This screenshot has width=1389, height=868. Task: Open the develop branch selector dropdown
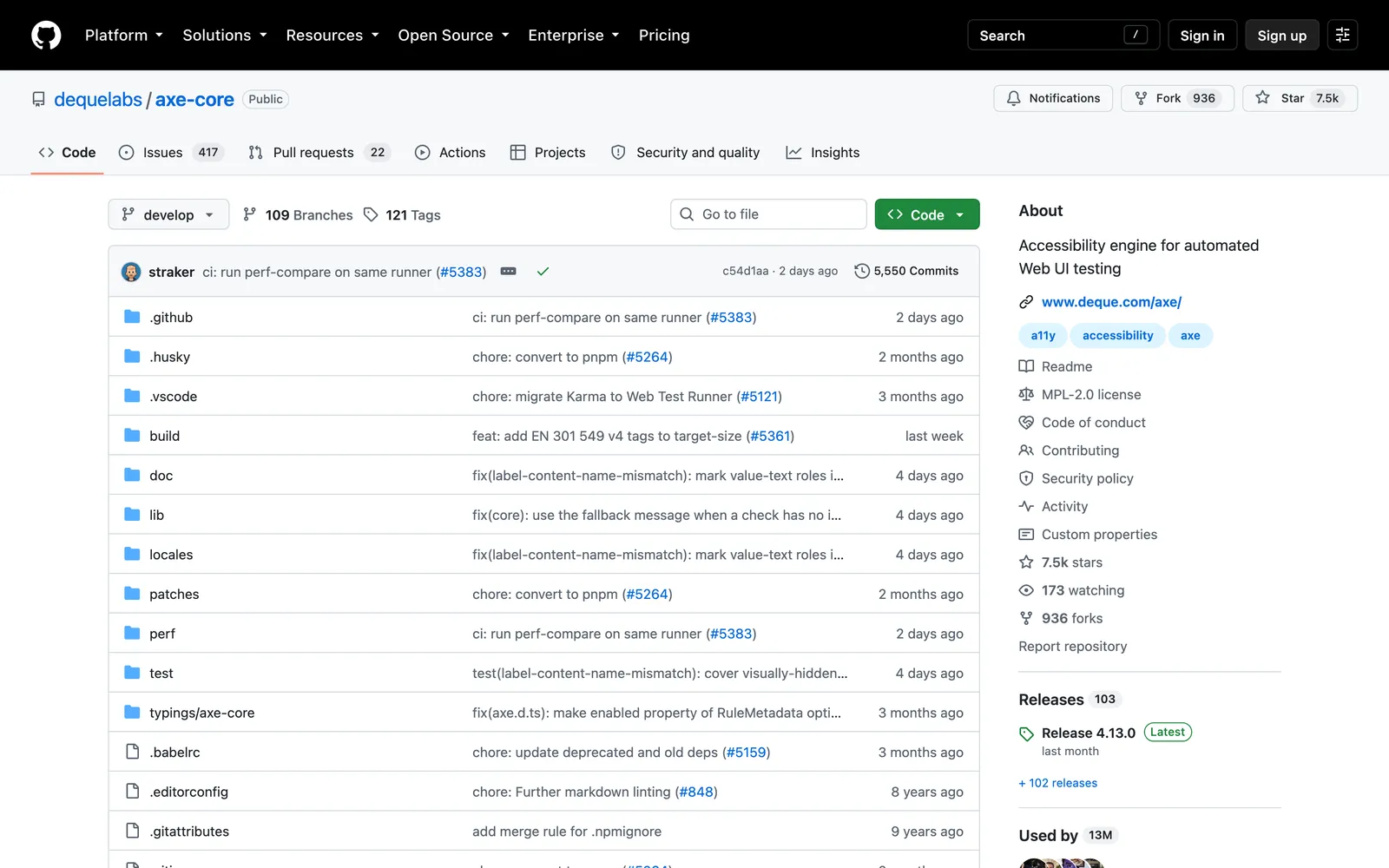point(168,214)
